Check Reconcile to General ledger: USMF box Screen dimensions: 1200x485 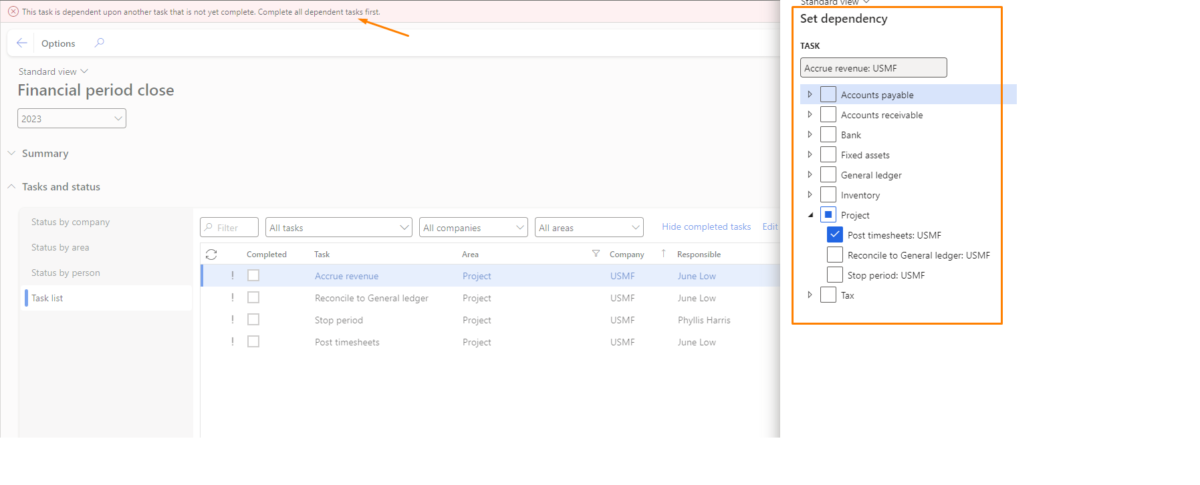(x=835, y=255)
